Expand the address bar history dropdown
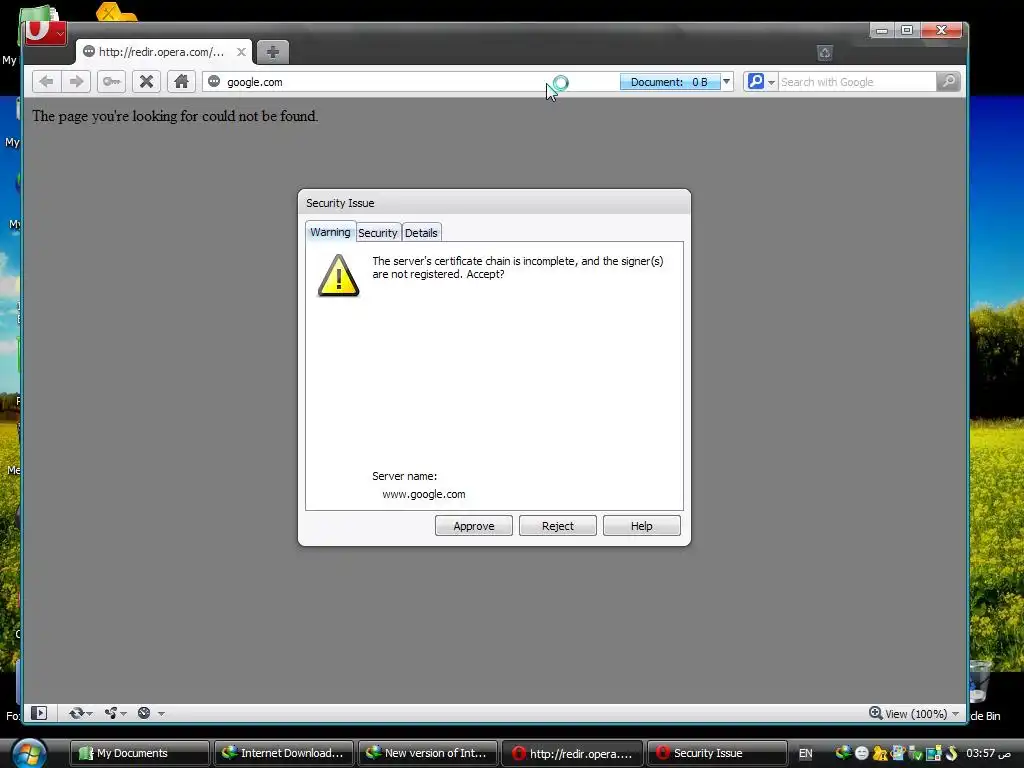This screenshot has height=768, width=1024. pyautogui.click(x=726, y=82)
